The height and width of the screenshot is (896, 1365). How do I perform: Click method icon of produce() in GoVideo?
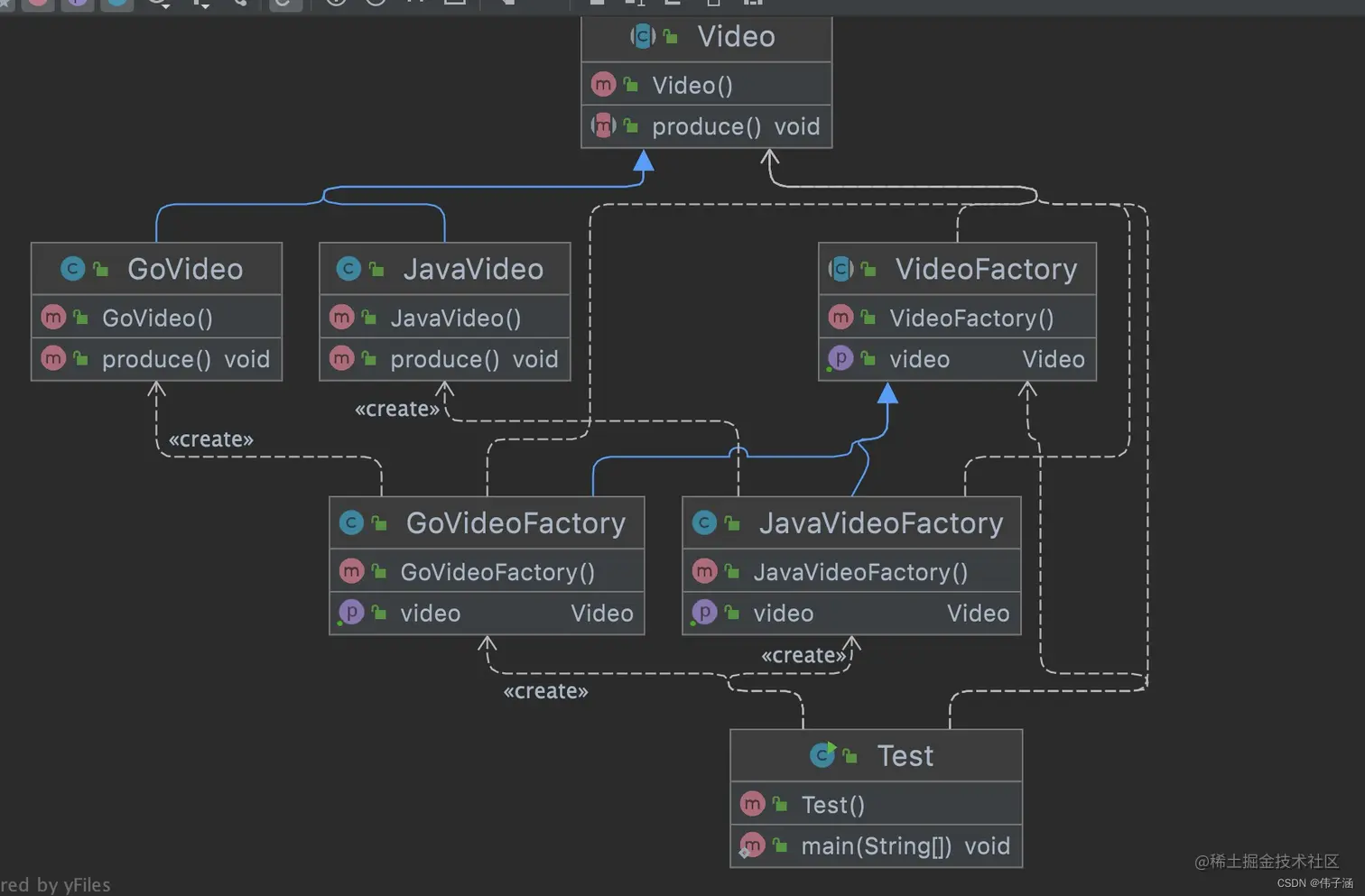[53, 358]
